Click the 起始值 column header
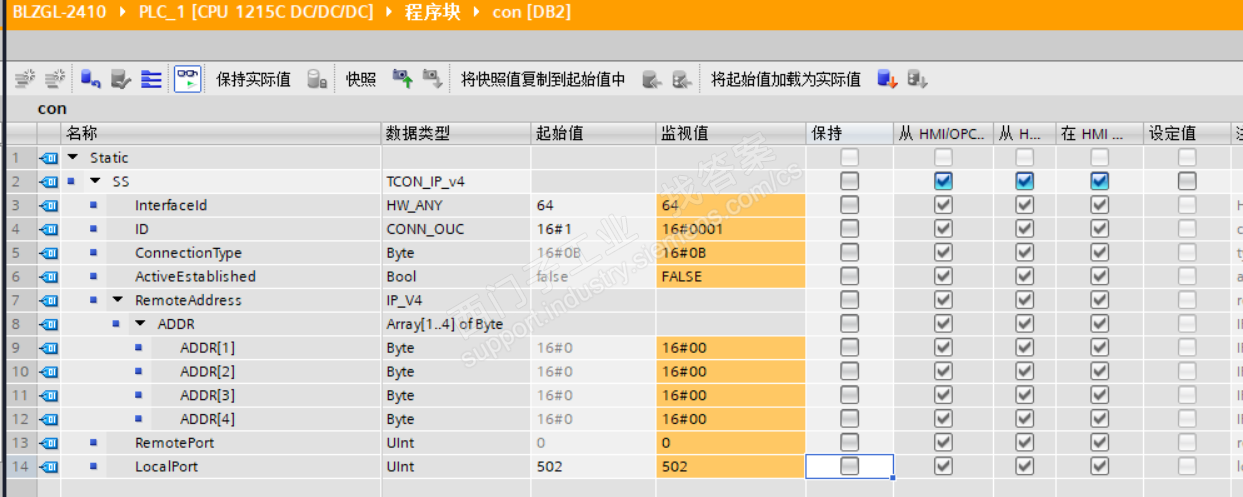 coord(594,134)
